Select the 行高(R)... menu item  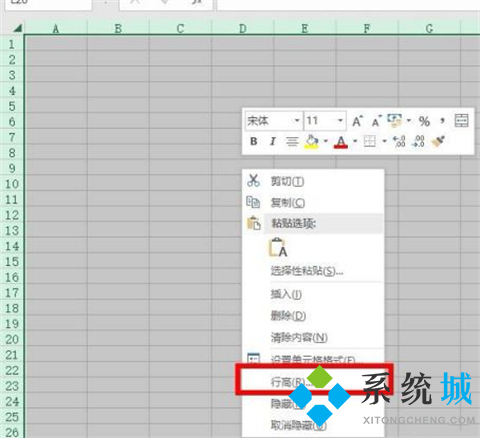click(313, 381)
